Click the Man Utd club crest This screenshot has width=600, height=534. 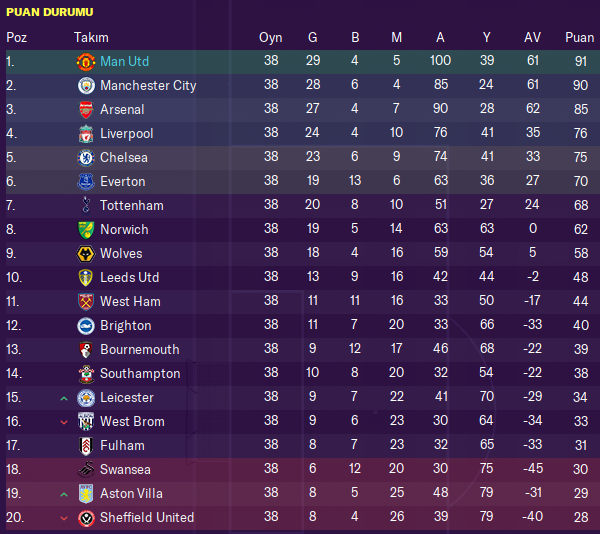[85, 61]
